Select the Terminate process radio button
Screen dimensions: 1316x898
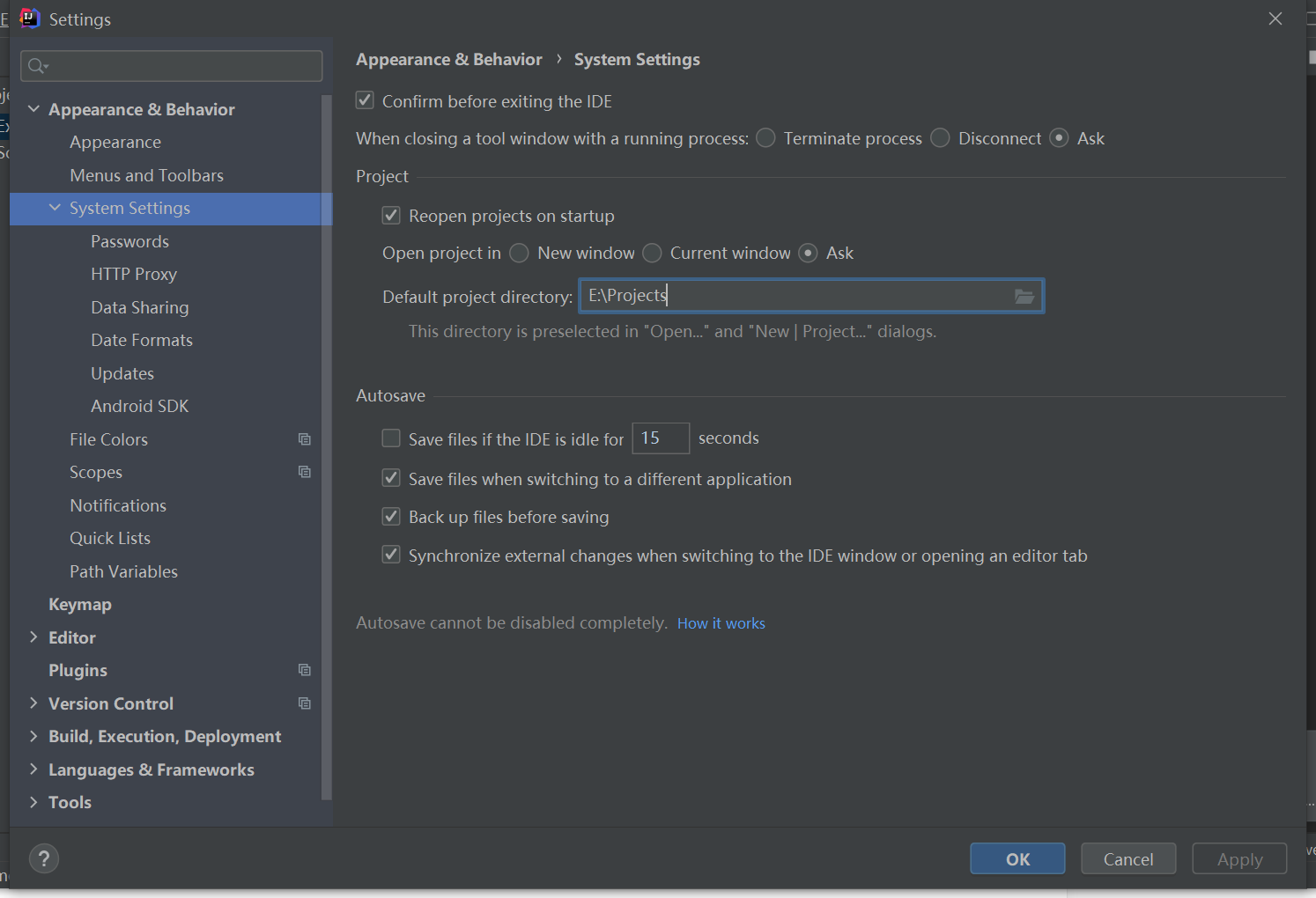point(766,138)
